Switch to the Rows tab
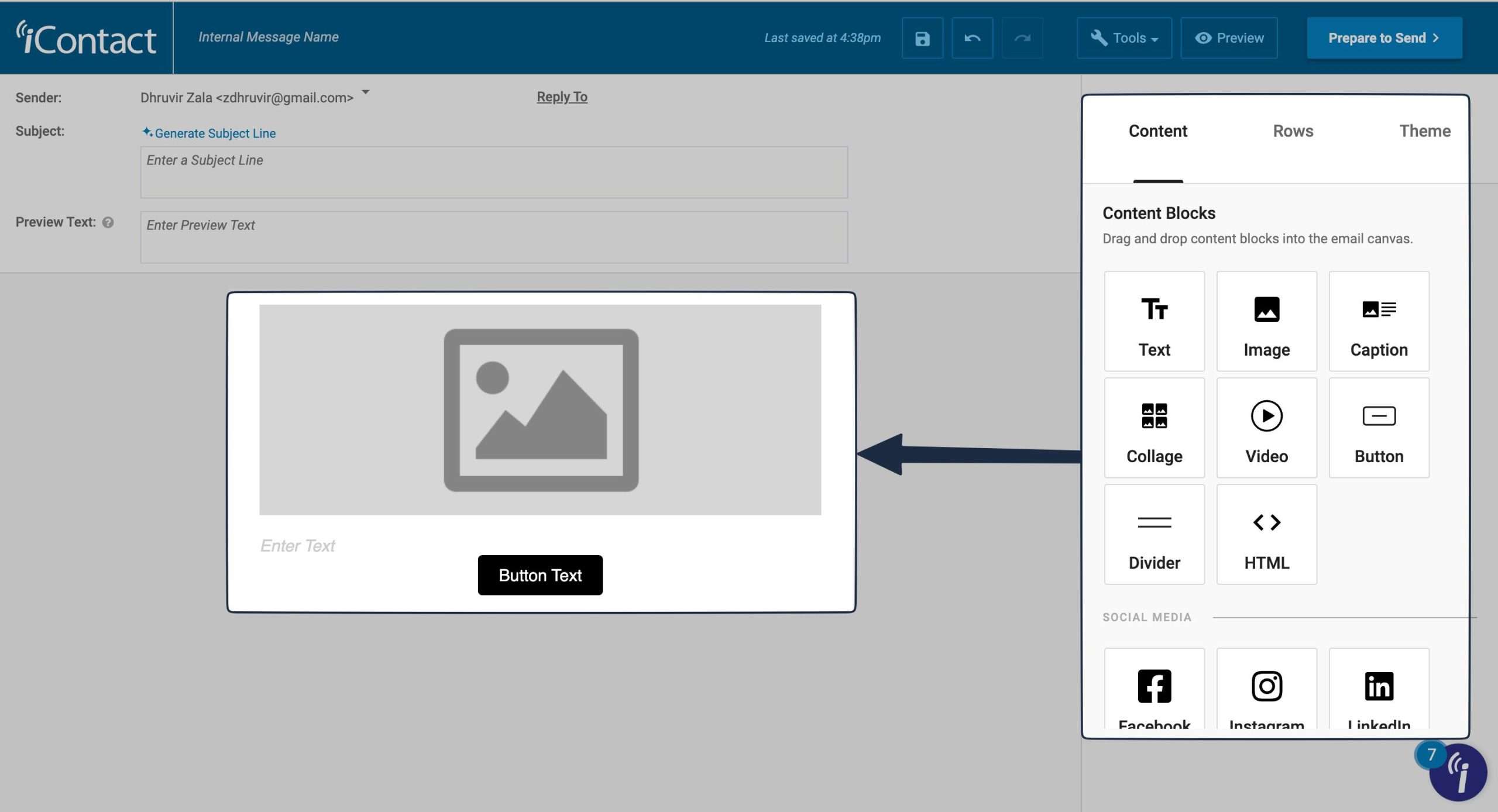The image size is (1498, 812). click(1293, 130)
